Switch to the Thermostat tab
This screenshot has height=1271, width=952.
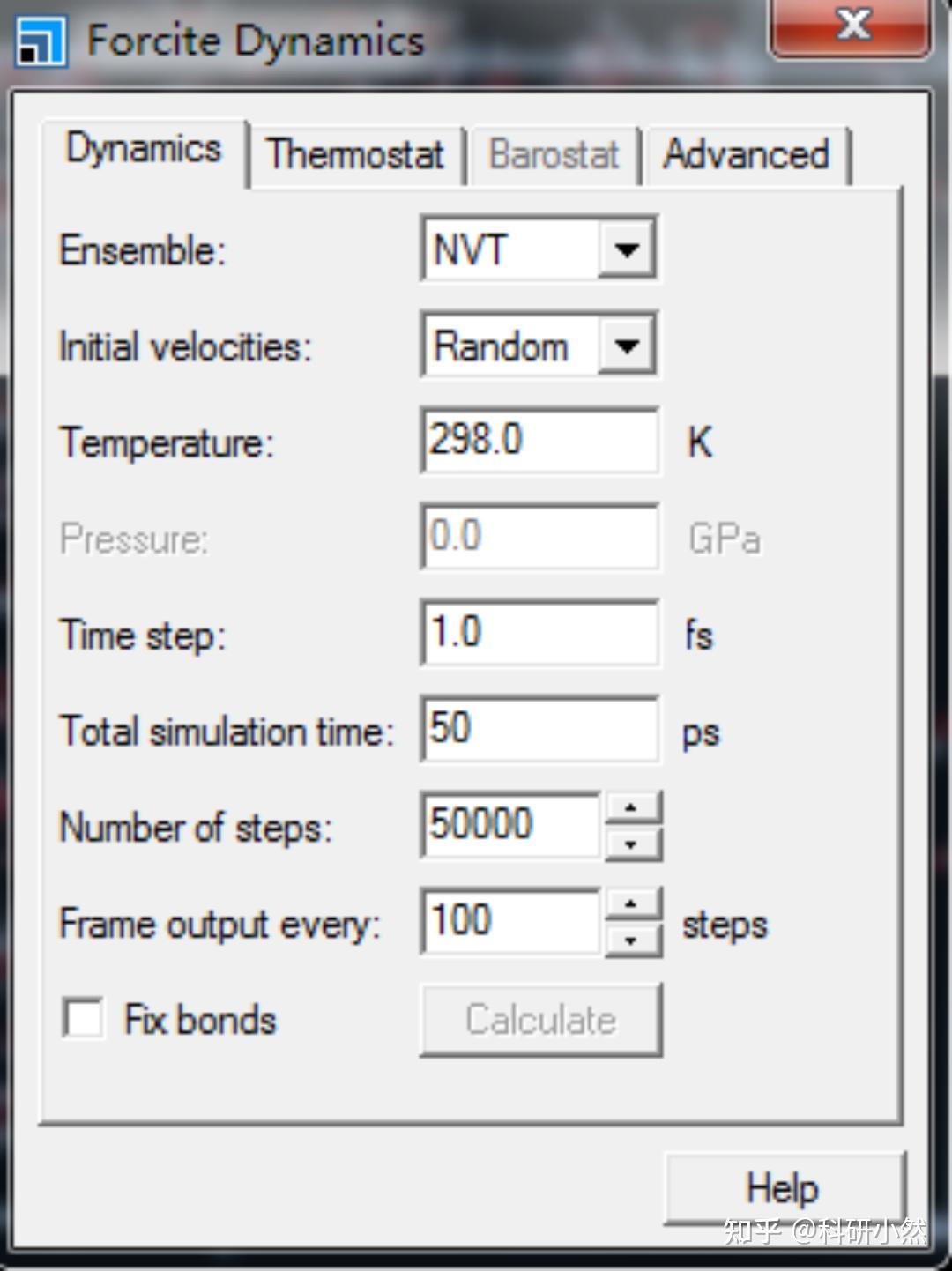pos(355,155)
